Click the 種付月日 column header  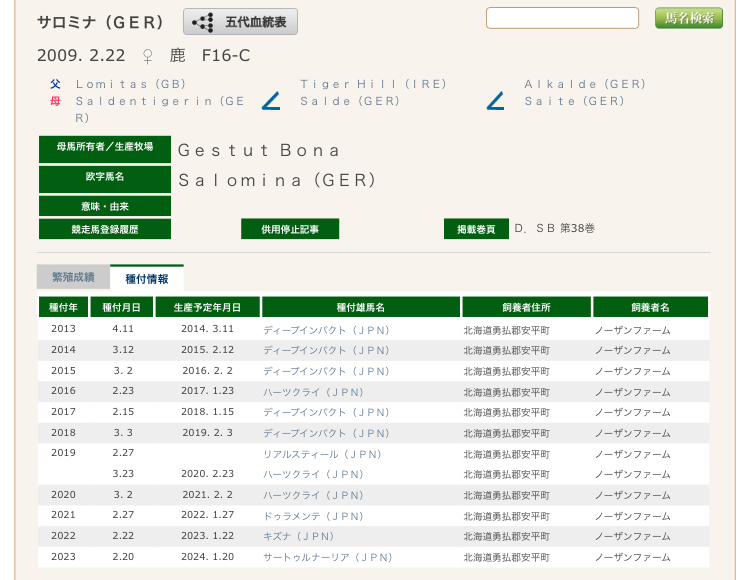pos(121,307)
